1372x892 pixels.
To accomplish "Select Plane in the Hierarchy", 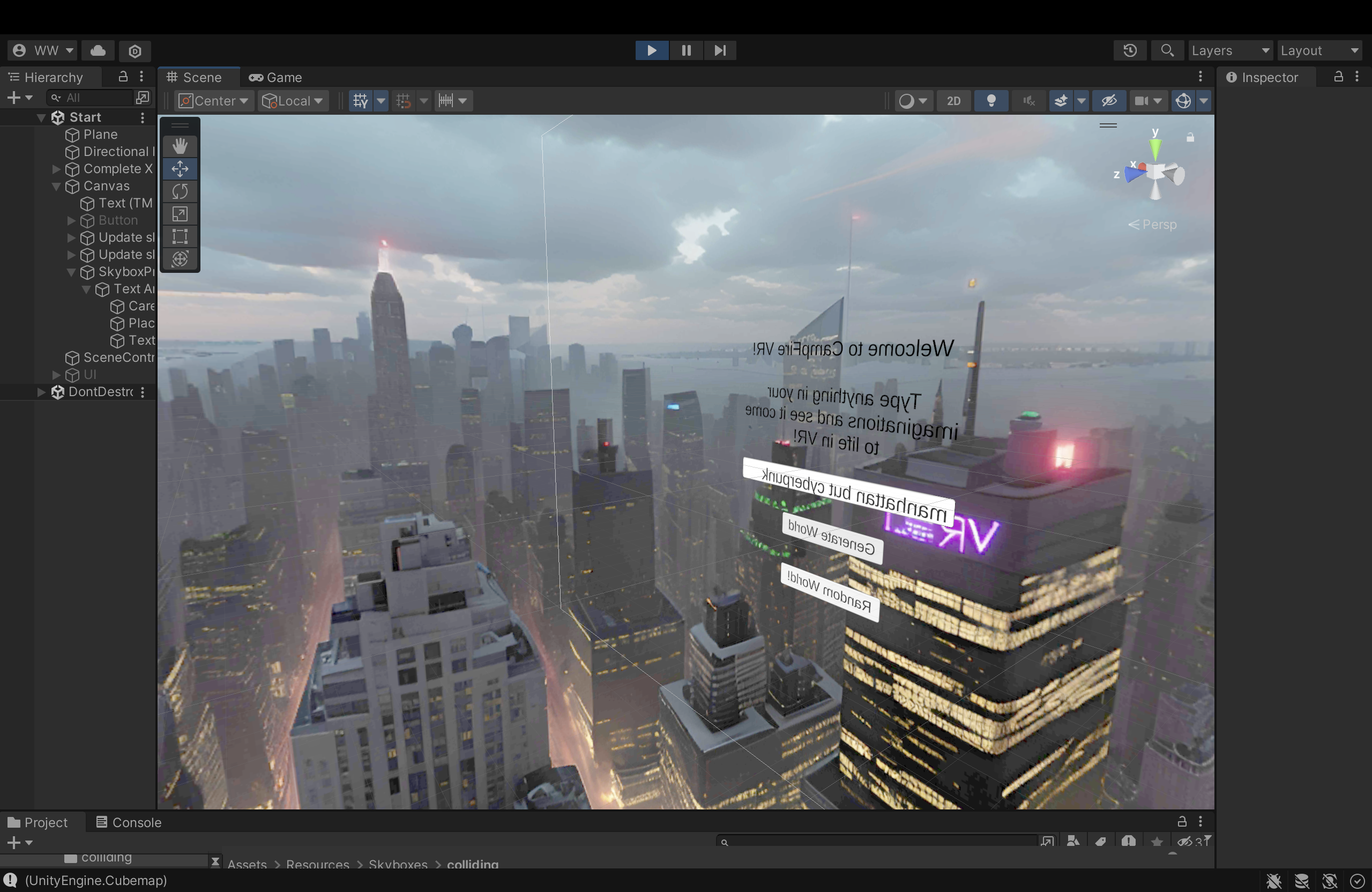I will pyautogui.click(x=100, y=135).
